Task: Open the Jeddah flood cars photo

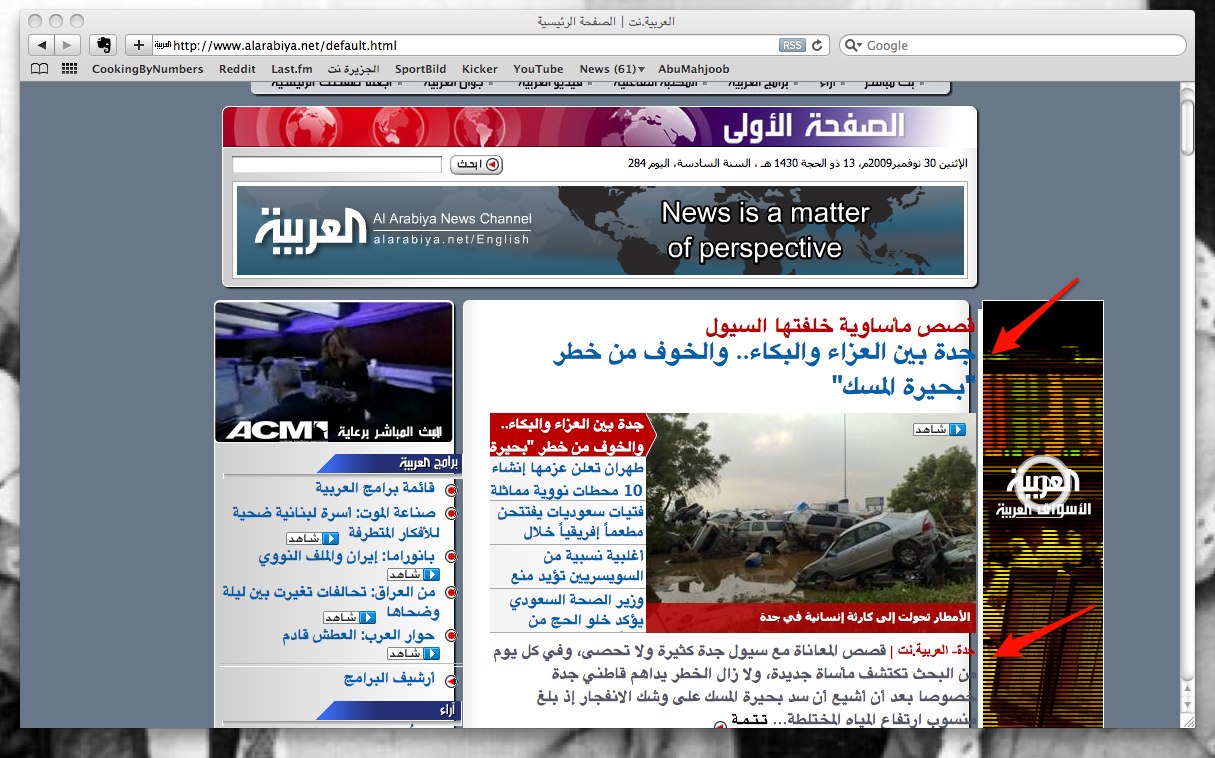Action: point(811,523)
